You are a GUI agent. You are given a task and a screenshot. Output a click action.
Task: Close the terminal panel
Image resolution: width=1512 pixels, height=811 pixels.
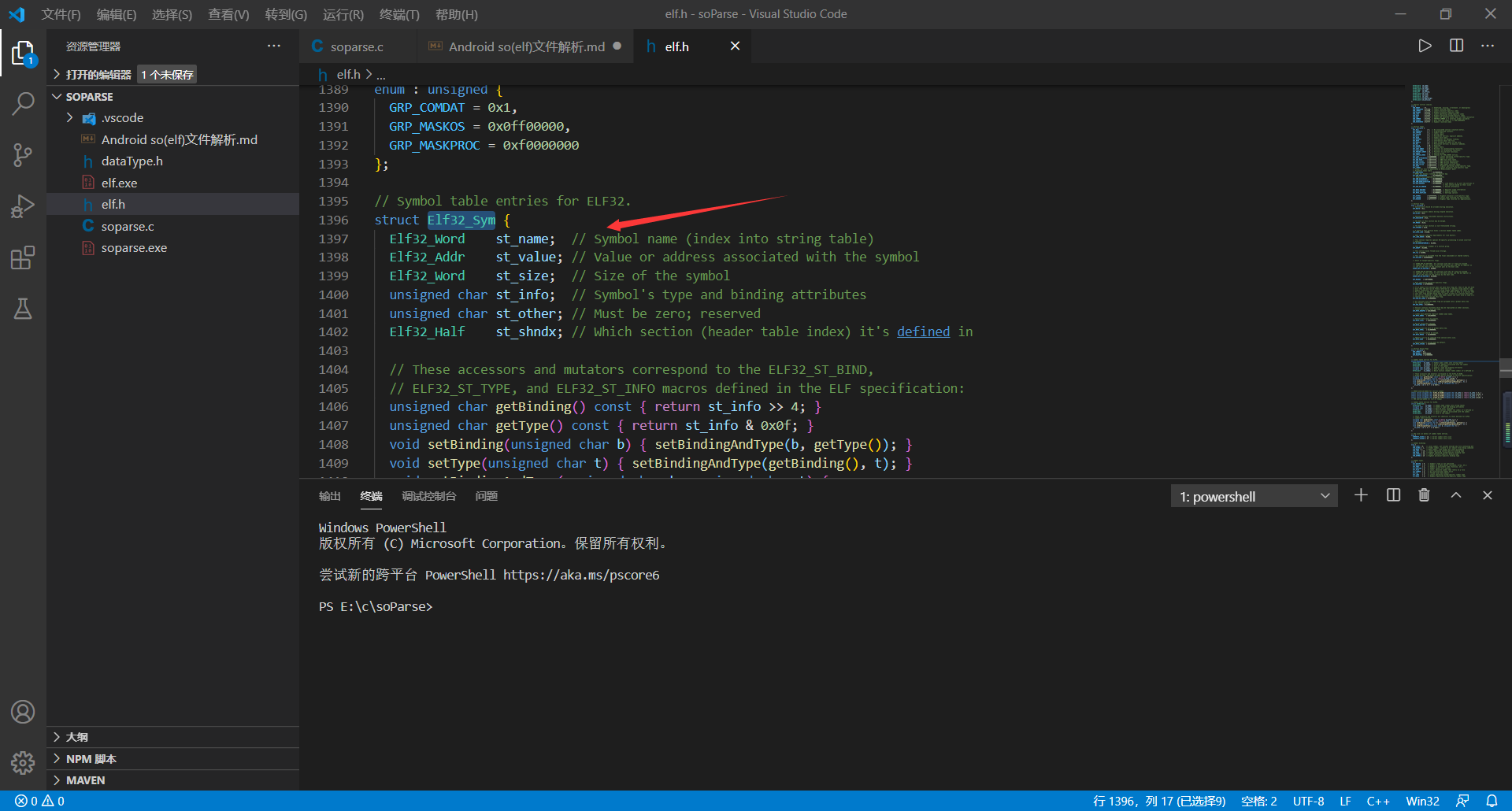[1487, 495]
